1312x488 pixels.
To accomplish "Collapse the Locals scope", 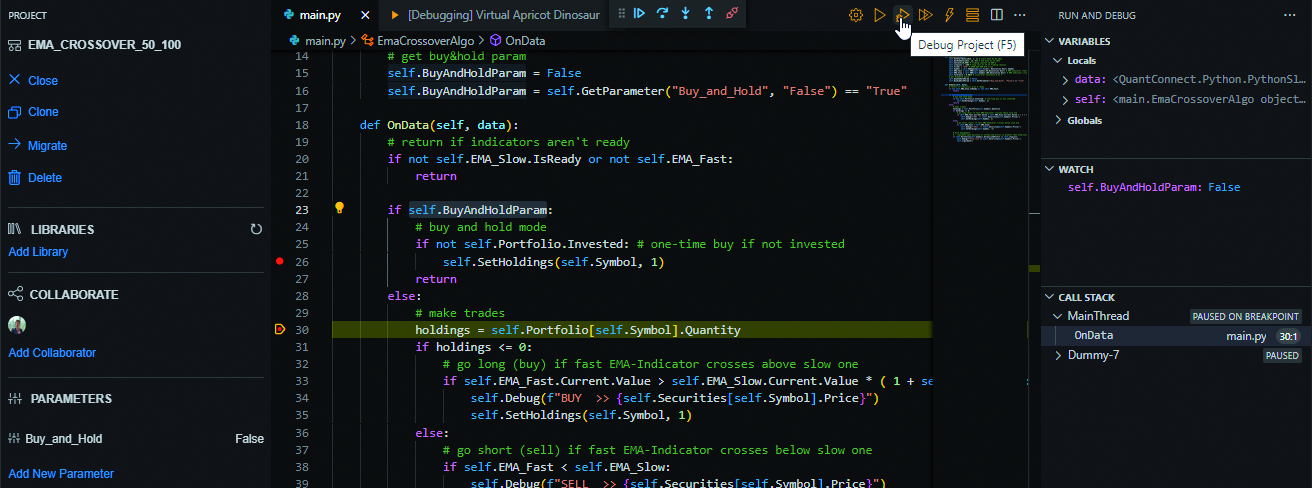I will [x=1060, y=61].
